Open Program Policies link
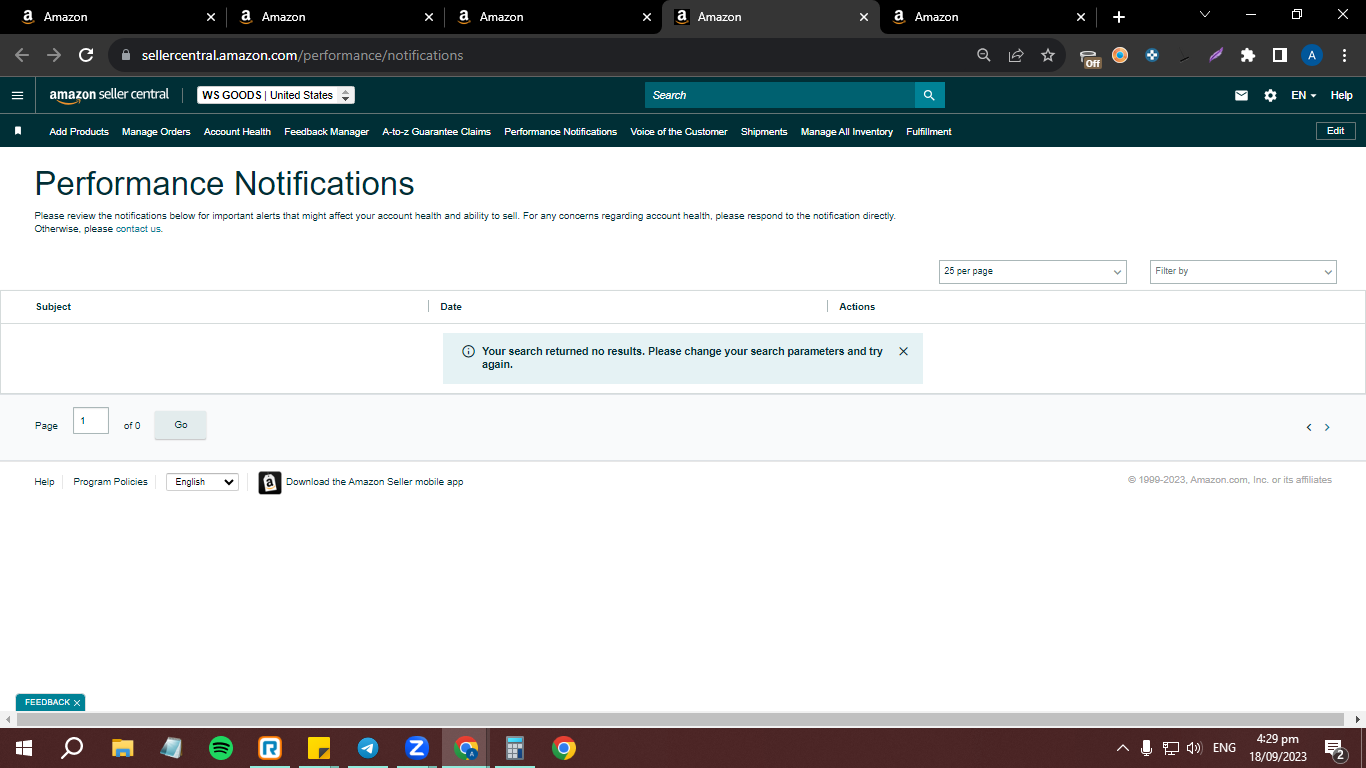Viewport: 1366px width, 768px height. pos(110,482)
